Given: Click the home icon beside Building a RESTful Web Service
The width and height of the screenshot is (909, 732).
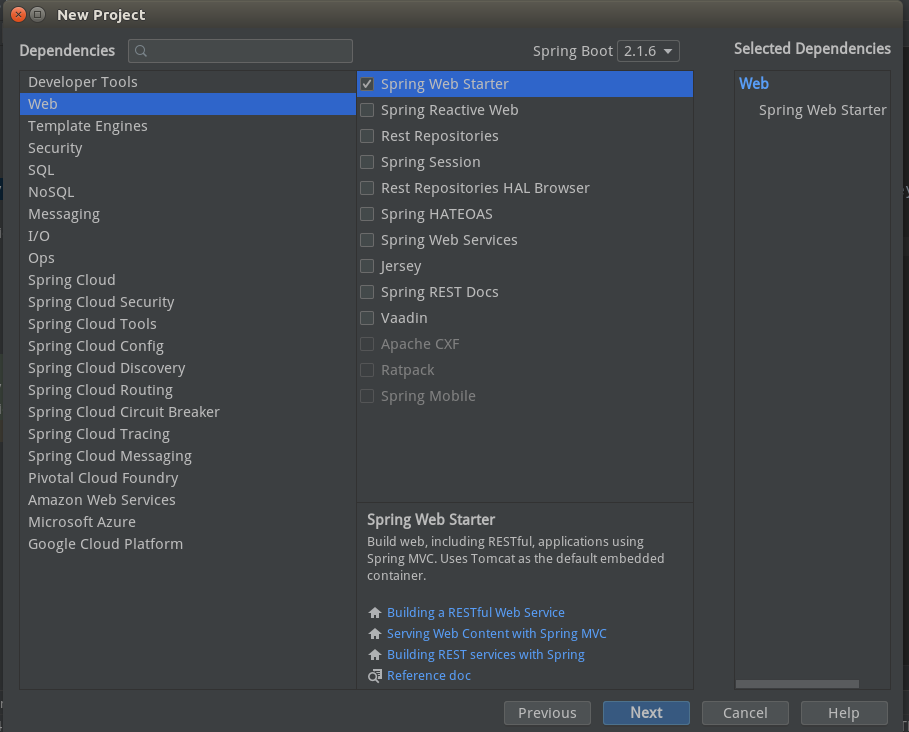Looking at the screenshot, I should 375,613.
